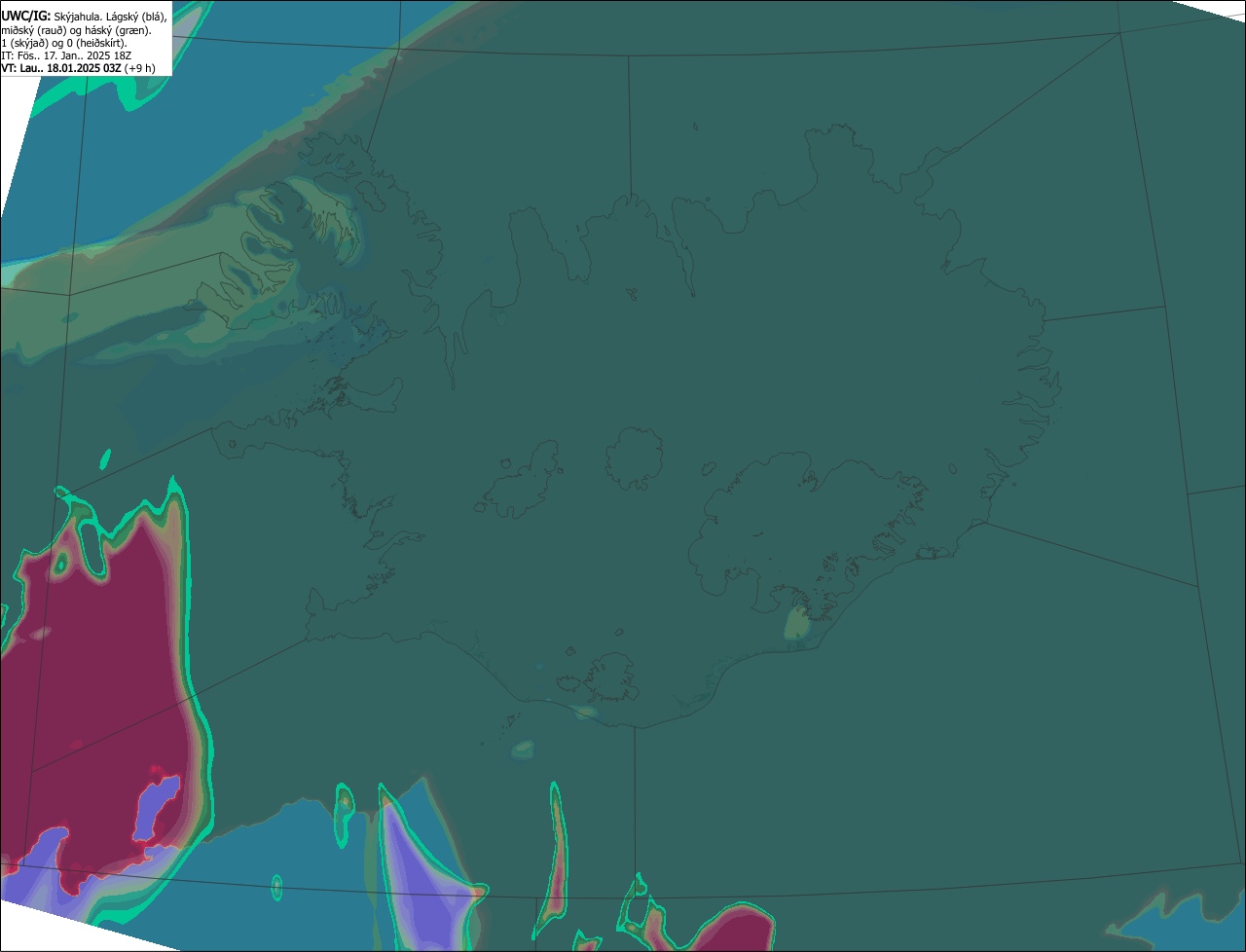Click the UWC/IG Skýjahula legend title
This screenshot has width=1246, height=952.
[85, 17]
